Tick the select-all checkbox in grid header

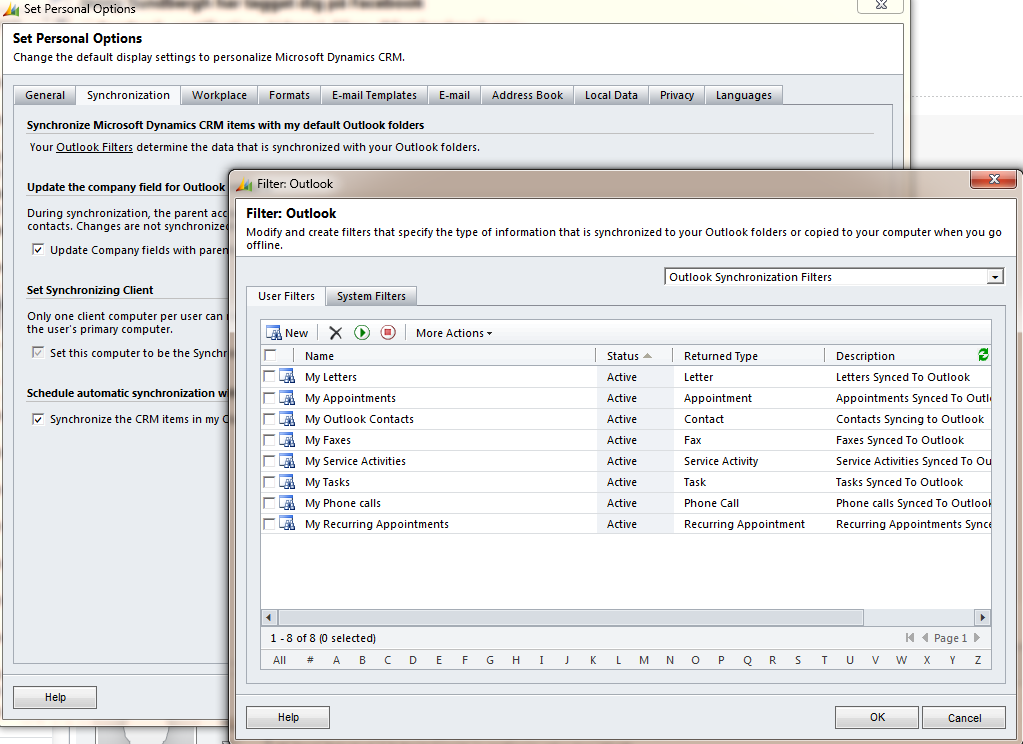click(x=270, y=355)
